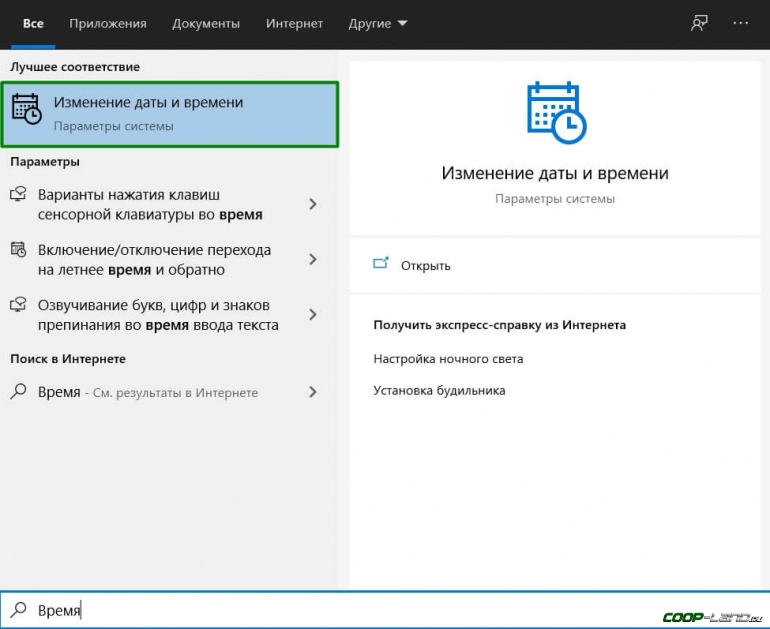Open the Настройка ночного света link

click(448, 358)
